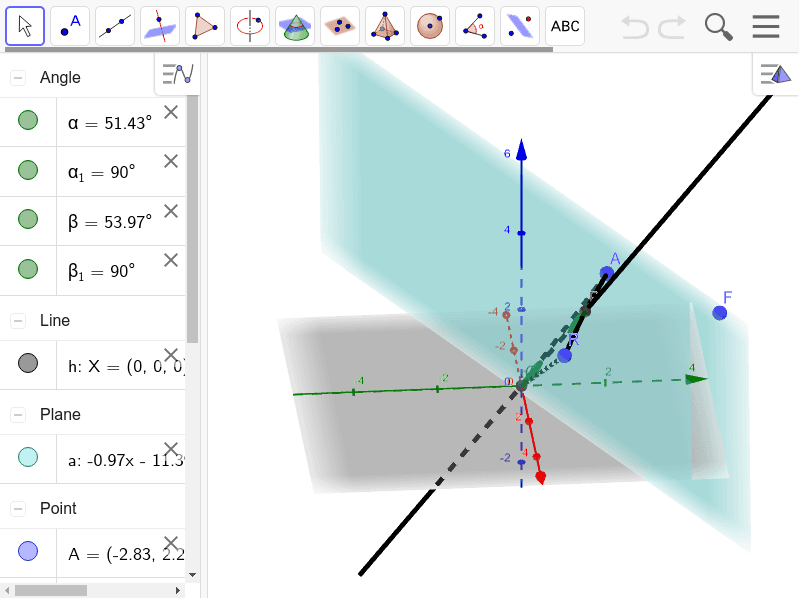This screenshot has width=800, height=600.
Task: Collapse the Line group
Action: 18,321
